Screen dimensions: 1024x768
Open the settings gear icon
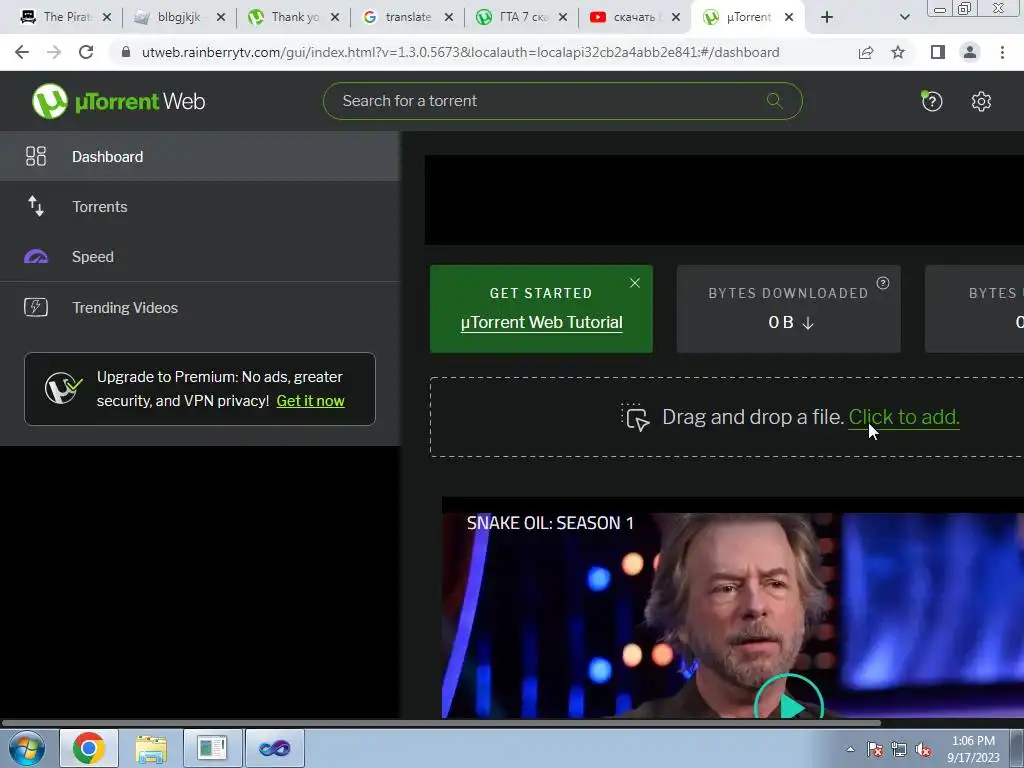tap(981, 101)
